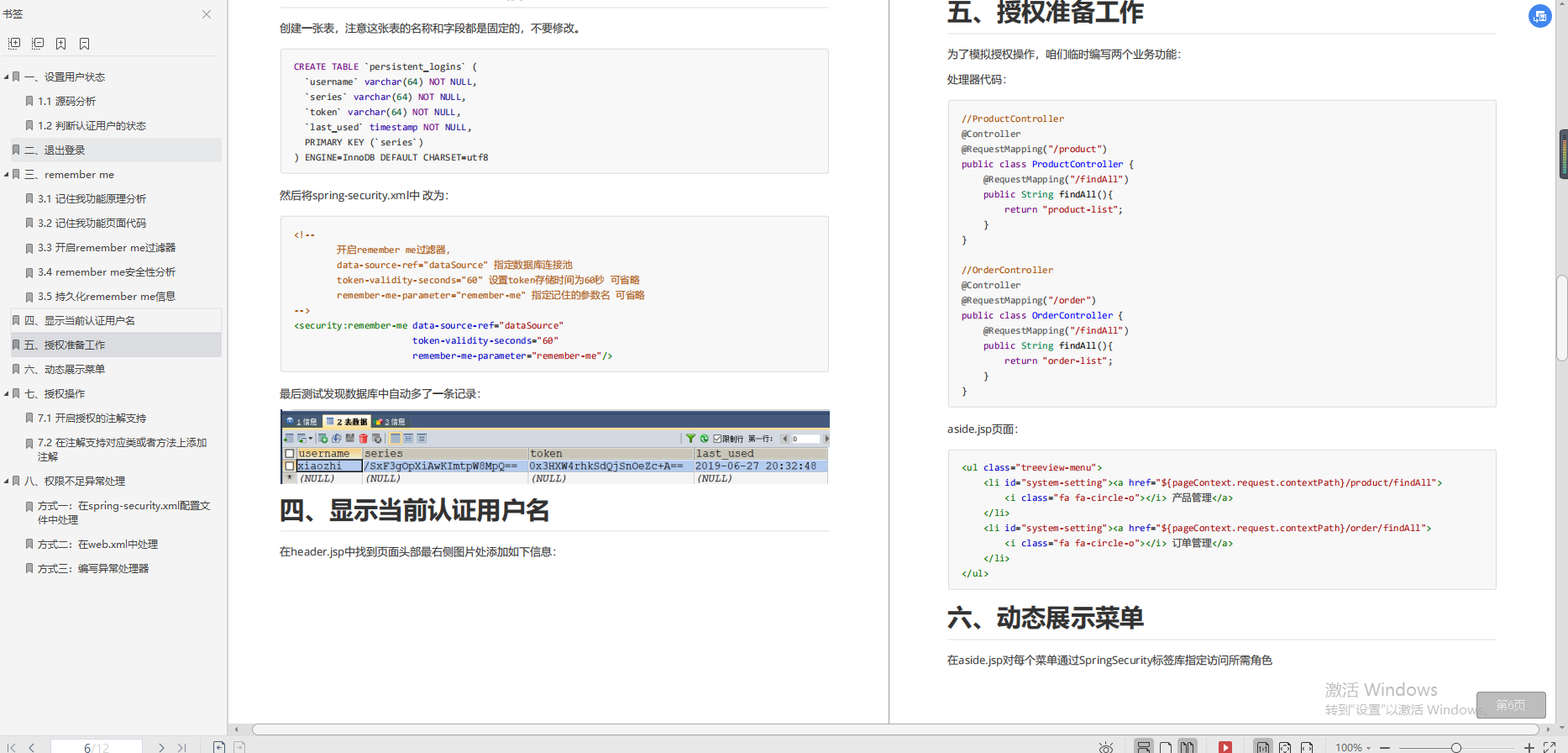Click heading 六、动态展示菜单 in the document

pos(1045,618)
